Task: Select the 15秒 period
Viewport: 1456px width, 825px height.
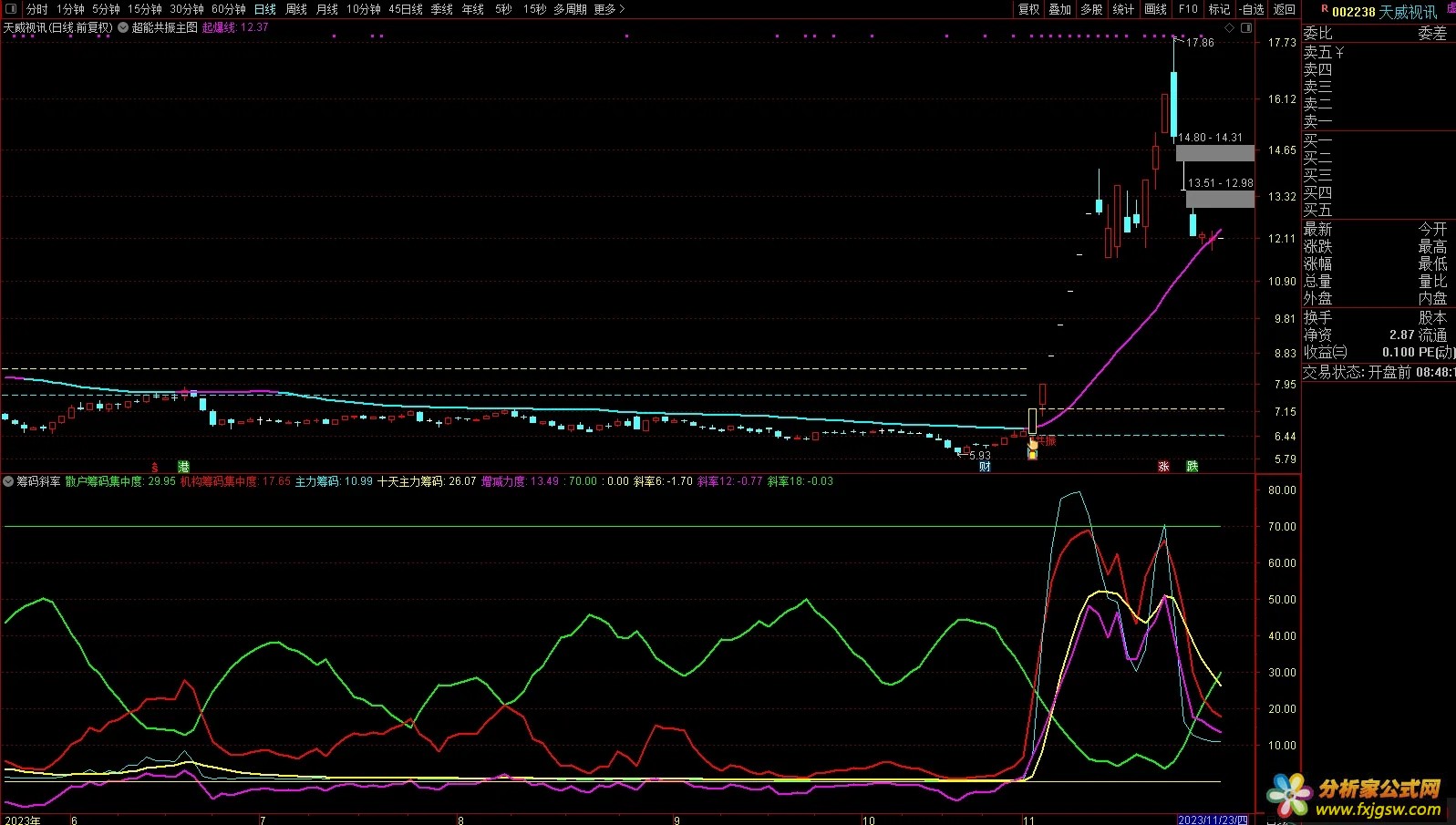Action: point(534,8)
